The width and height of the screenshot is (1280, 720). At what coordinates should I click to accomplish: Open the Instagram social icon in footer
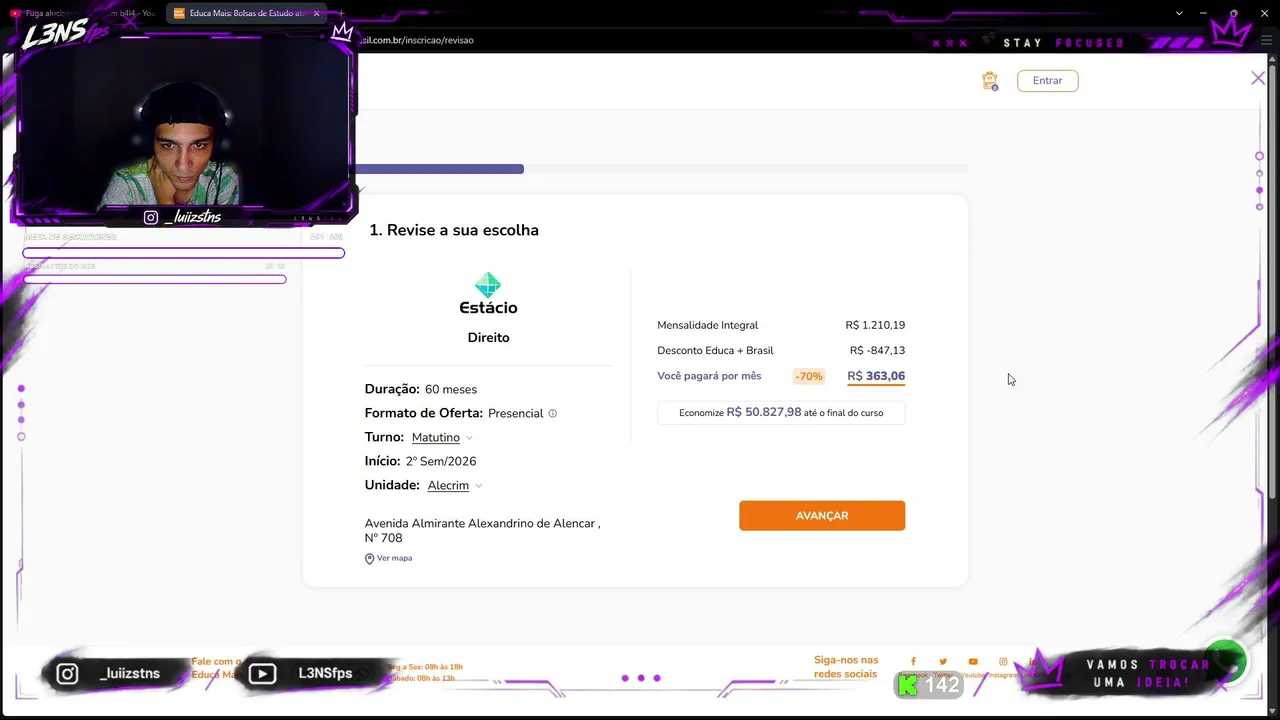tap(1003, 661)
